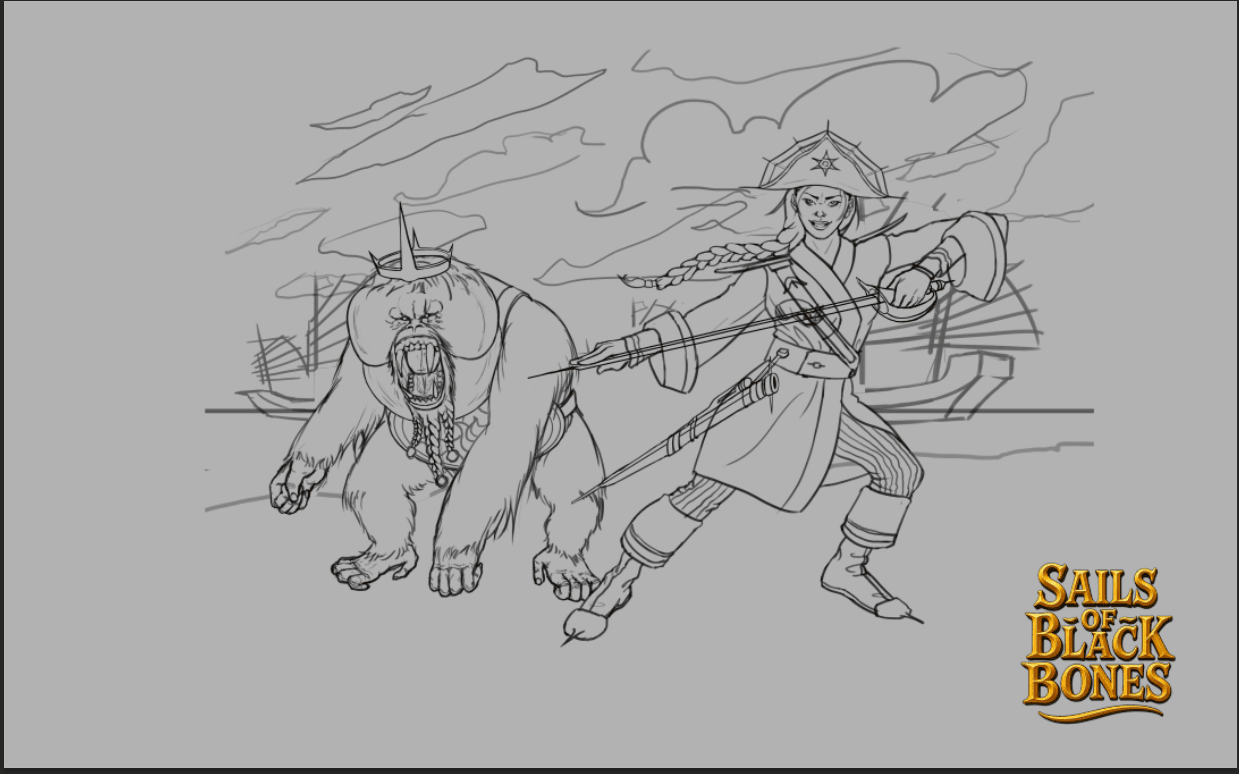This screenshot has width=1239, height=774.
Task: Click the tip of the extended sword blade
Action: pyautogui.click(x=535, y=377)
